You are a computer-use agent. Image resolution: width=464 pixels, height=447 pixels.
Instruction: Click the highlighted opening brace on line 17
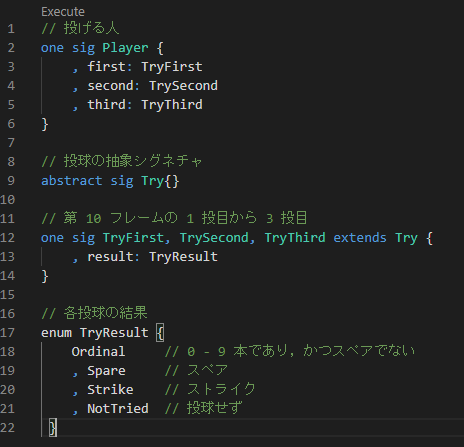tap(160, 333)
